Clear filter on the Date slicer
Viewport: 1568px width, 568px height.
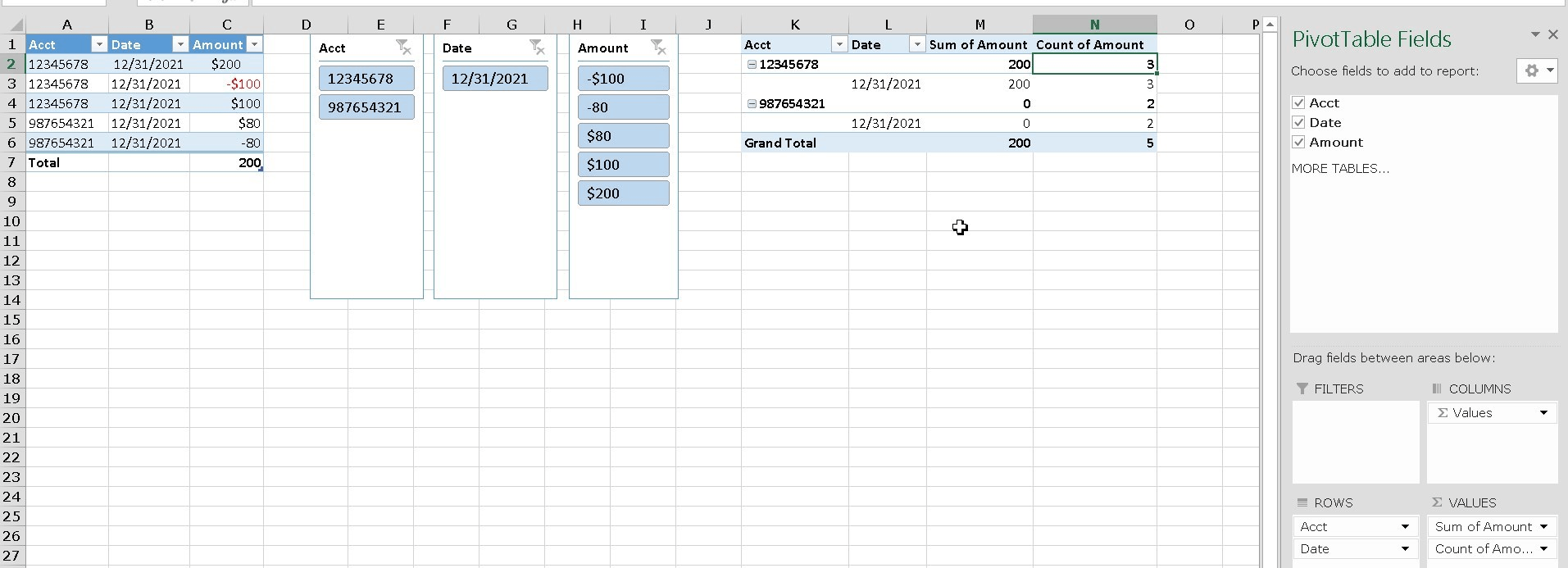tap(537, 48)
